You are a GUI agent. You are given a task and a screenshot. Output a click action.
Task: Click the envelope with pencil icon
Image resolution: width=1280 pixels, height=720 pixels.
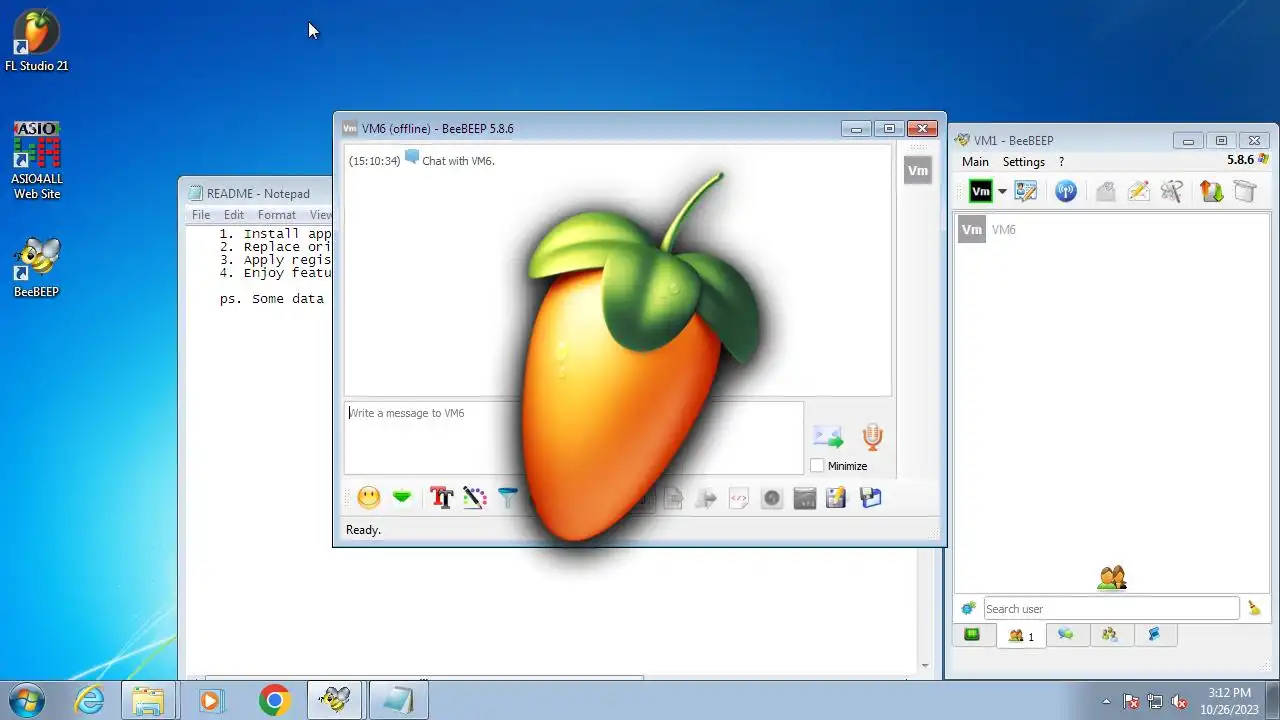pos(1138,191)
